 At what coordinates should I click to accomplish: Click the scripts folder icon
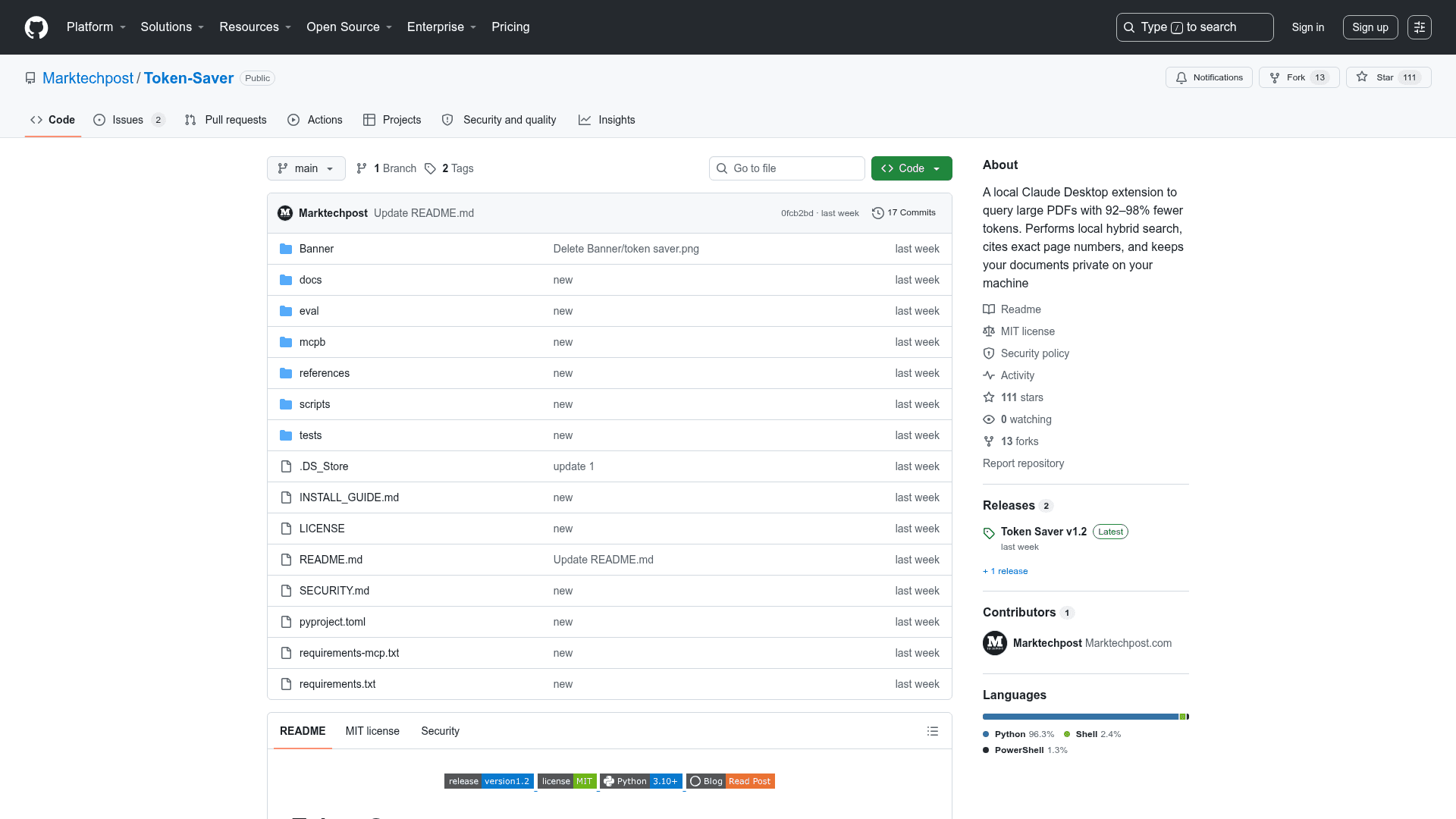[286, 404]
